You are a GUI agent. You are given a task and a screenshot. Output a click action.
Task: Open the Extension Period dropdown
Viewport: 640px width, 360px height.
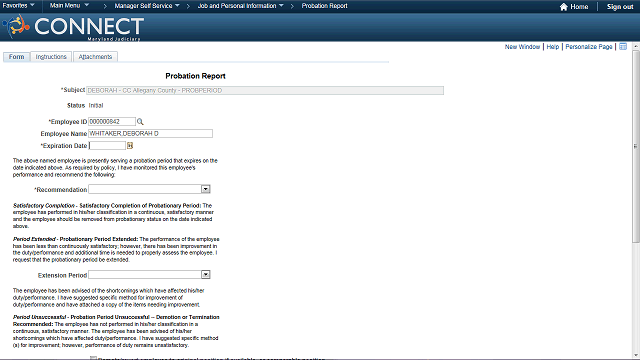pyautogui.click(x=149, y=275)
